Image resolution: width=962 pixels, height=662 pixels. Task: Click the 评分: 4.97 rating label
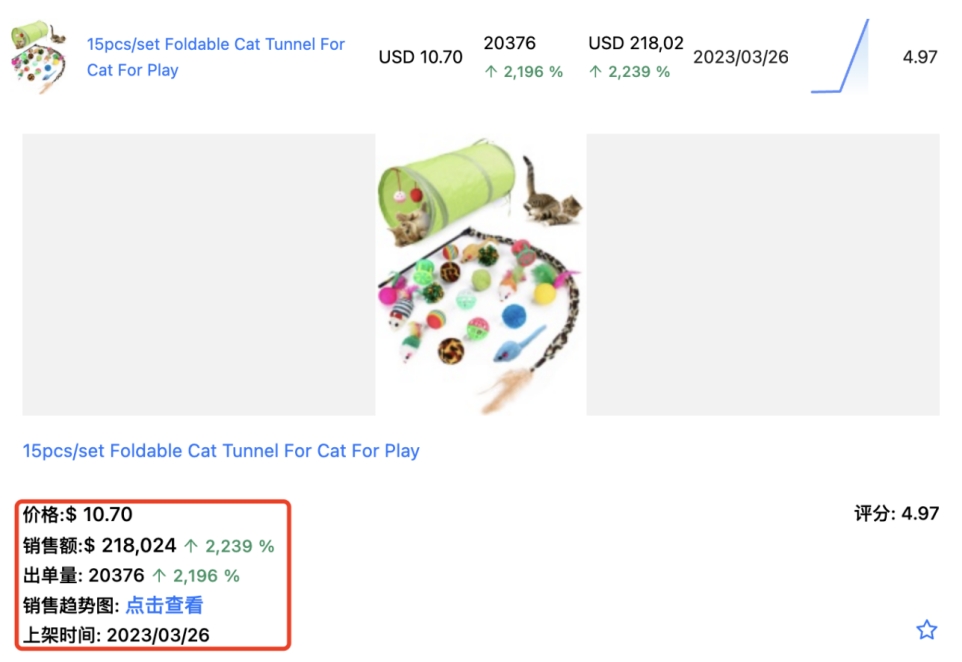896,514
